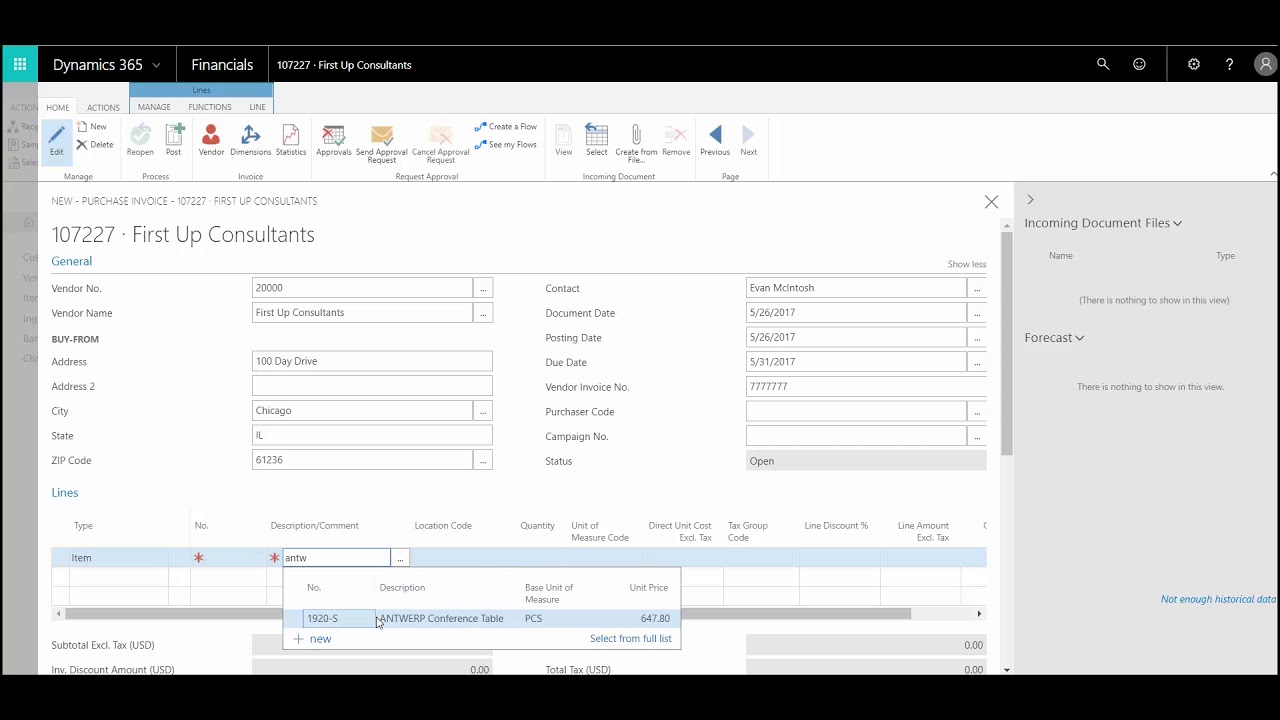1280x720 pixels.
Task: Open Document Date picker button
Action: (977, 313)
